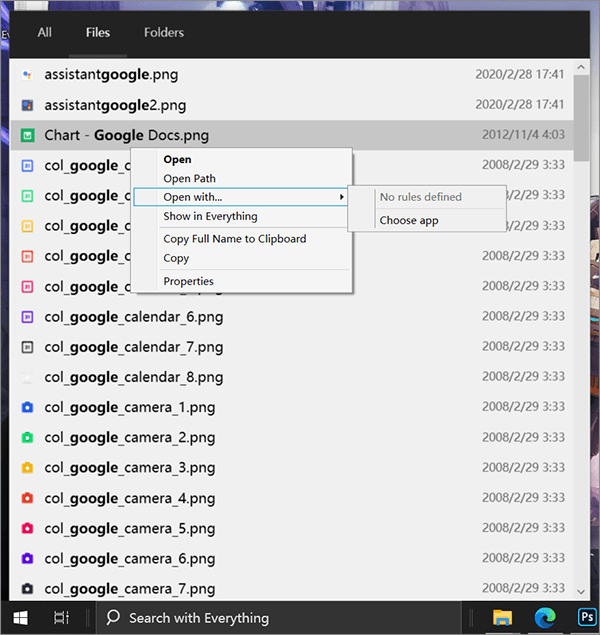
Task: Click the assistantgoogle.png file icon
Action: (x=28, y=74)
